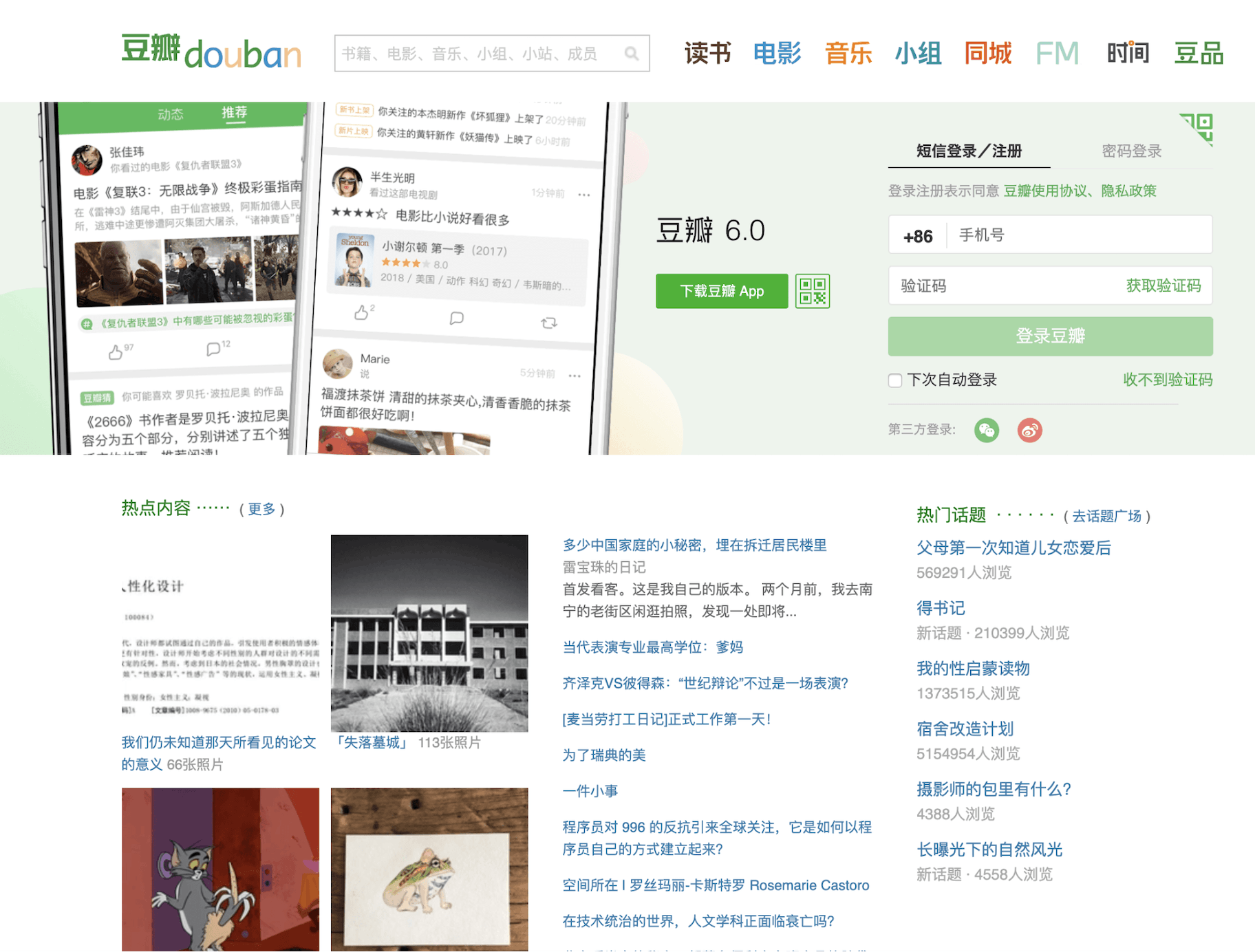Go to the 读书 section

tap(707, 53)
